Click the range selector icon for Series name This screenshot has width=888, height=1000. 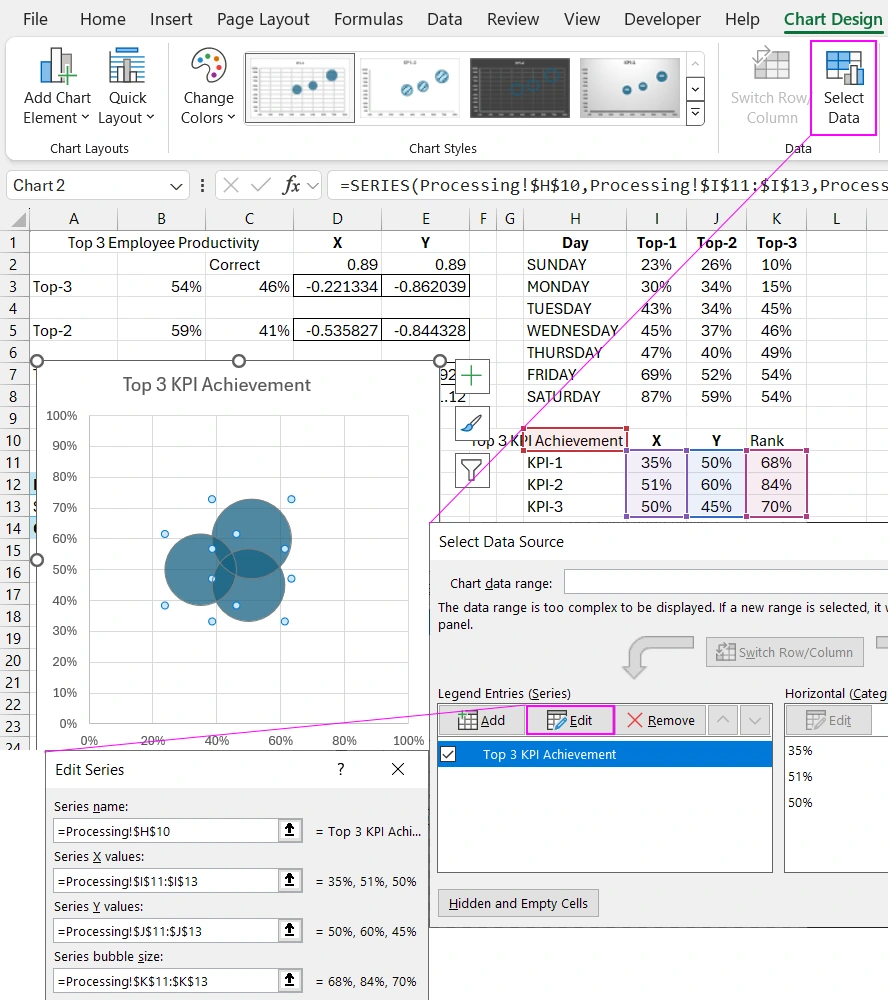click(x=290, y=830)
